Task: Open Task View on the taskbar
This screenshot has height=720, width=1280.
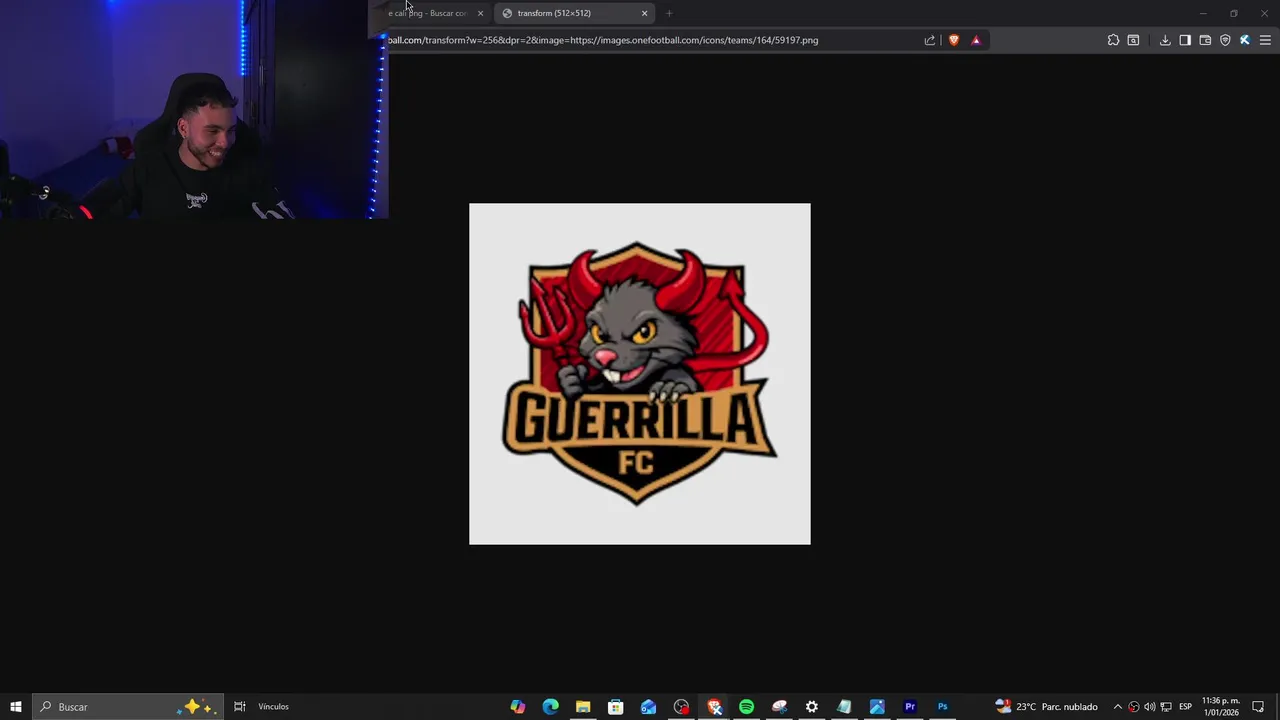Action: [240, 707]
